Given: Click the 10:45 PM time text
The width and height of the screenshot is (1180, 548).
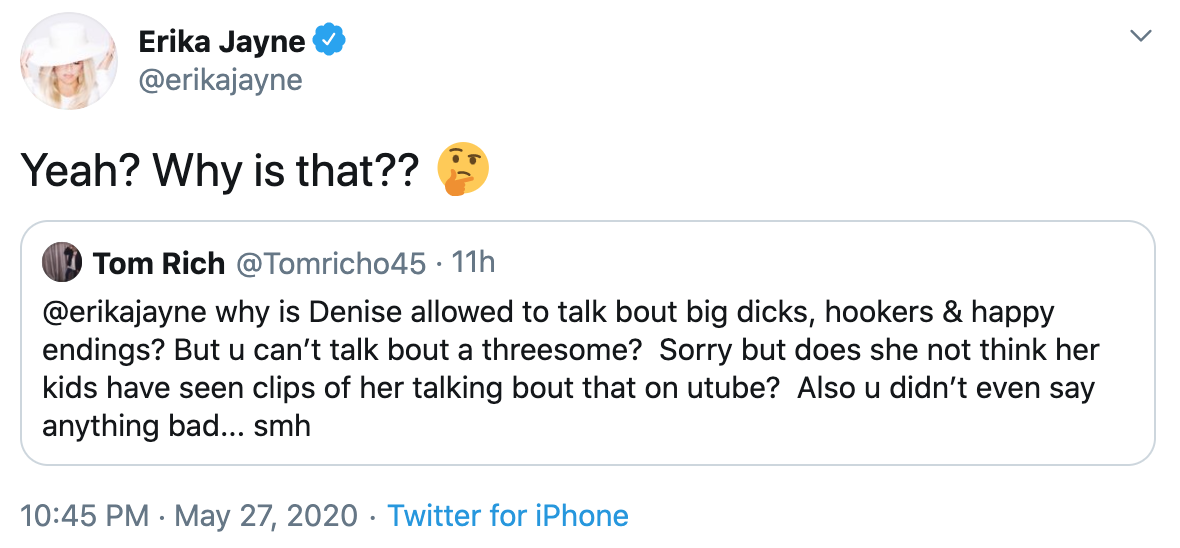Looking at the screenshot, I should tap(86, 516).
